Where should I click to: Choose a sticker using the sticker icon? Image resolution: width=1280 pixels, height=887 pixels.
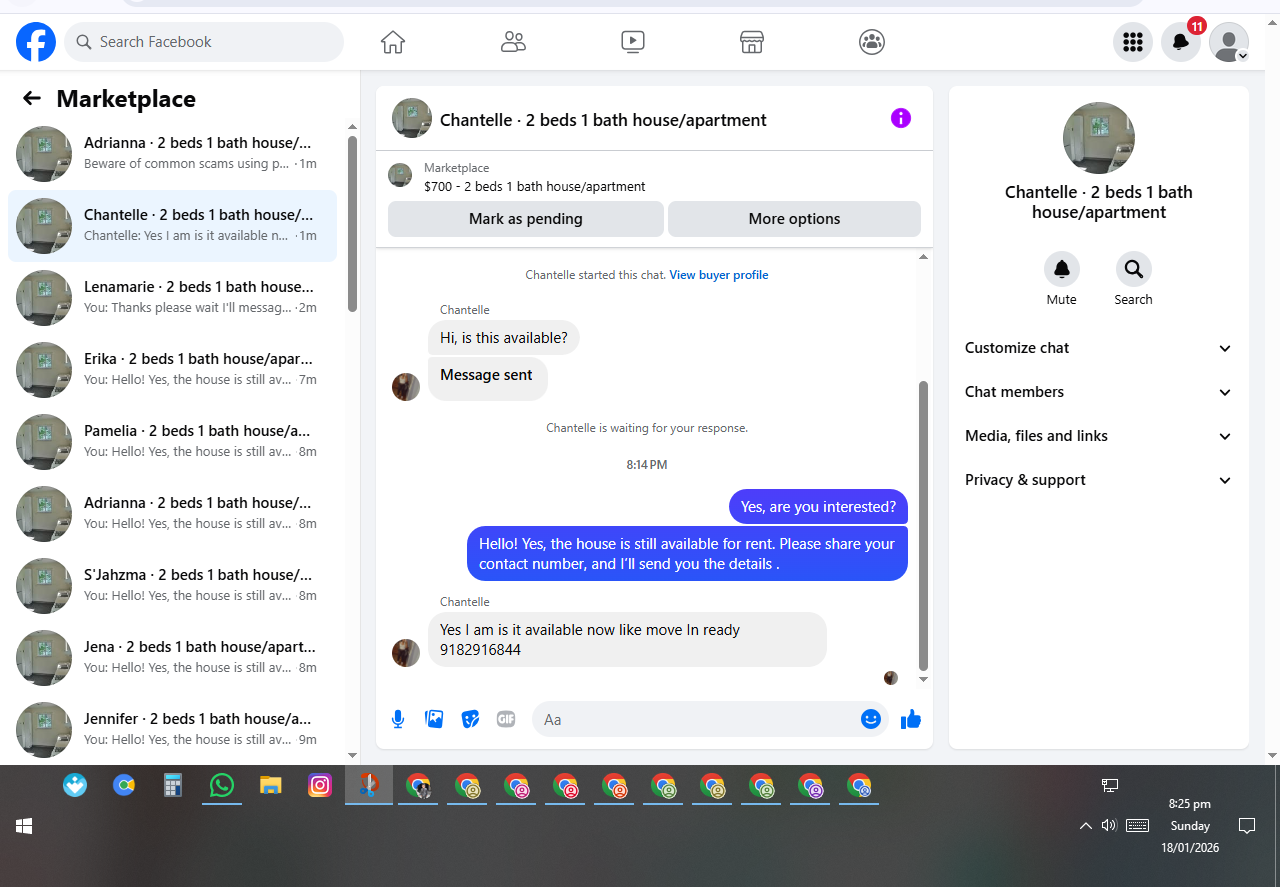(x=470, y=719)
